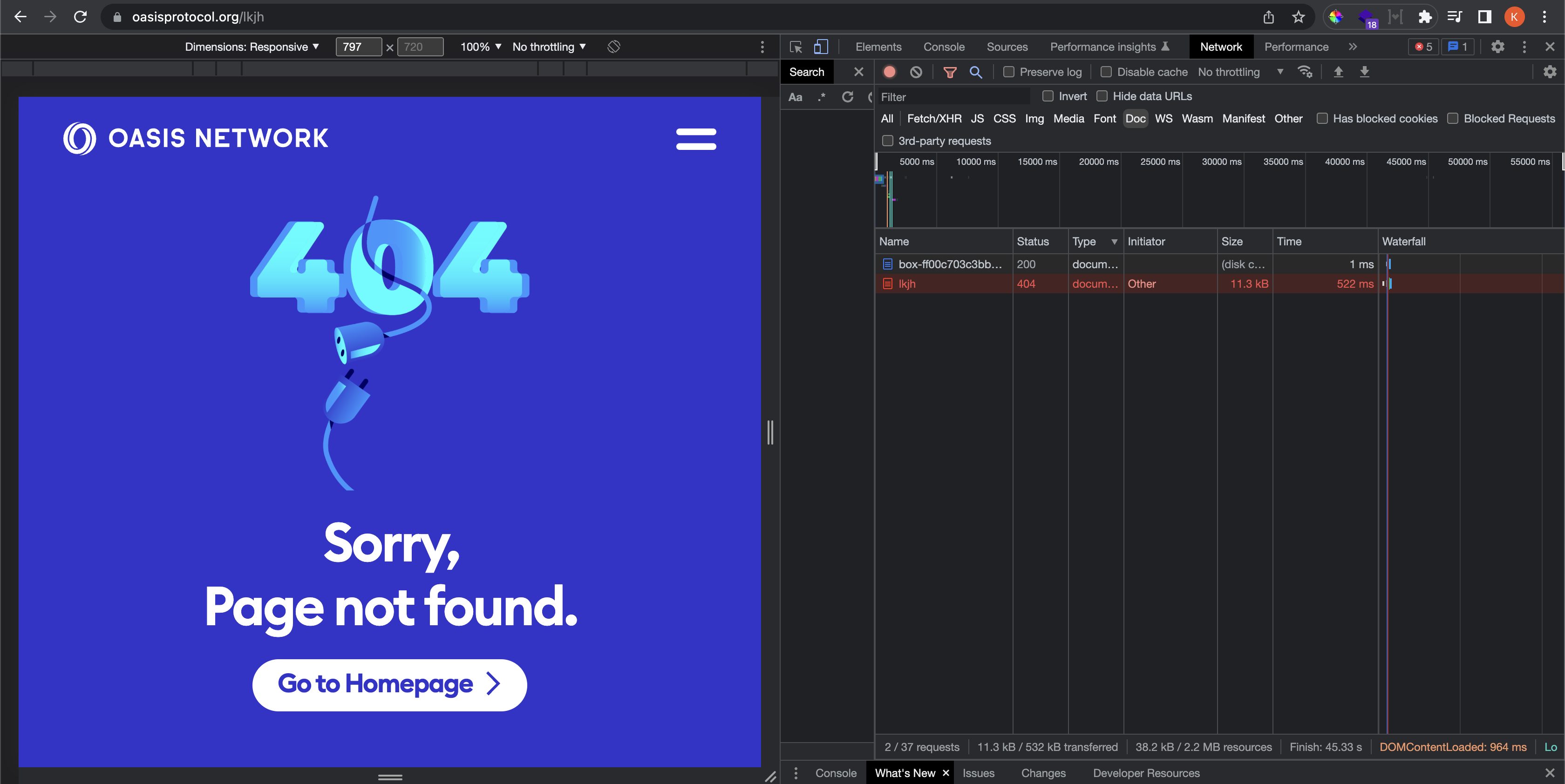Click the record network log button
Screen dimensions: 1565x784
[890, 72]
